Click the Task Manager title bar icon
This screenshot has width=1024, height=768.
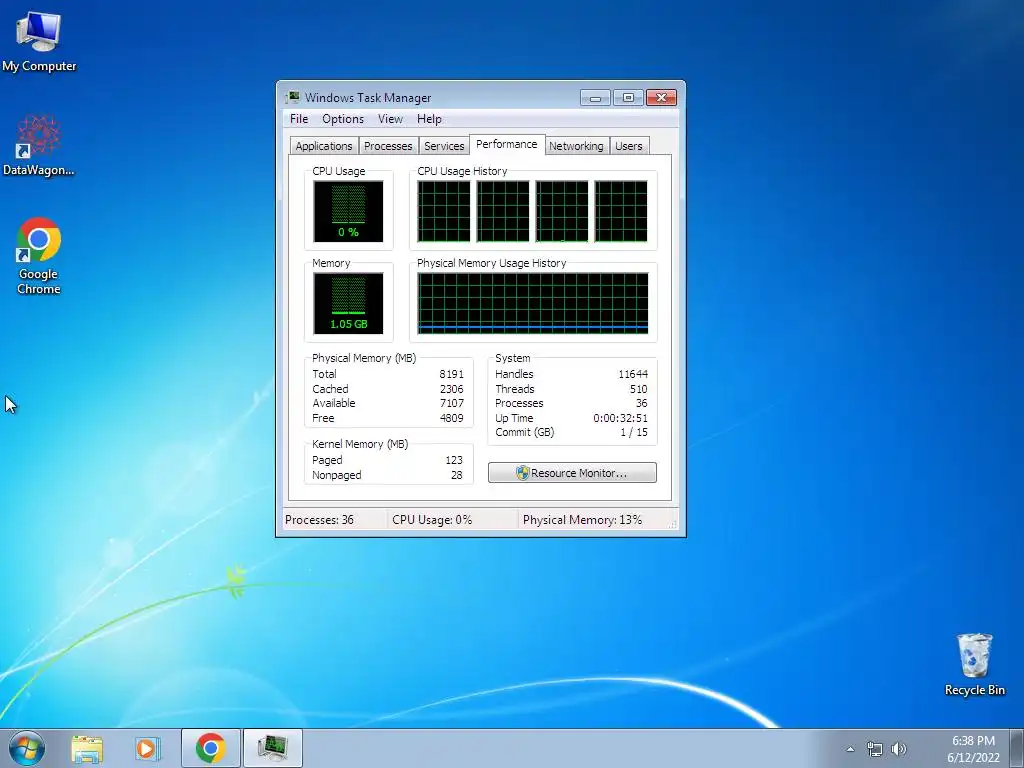pos(293,97)
